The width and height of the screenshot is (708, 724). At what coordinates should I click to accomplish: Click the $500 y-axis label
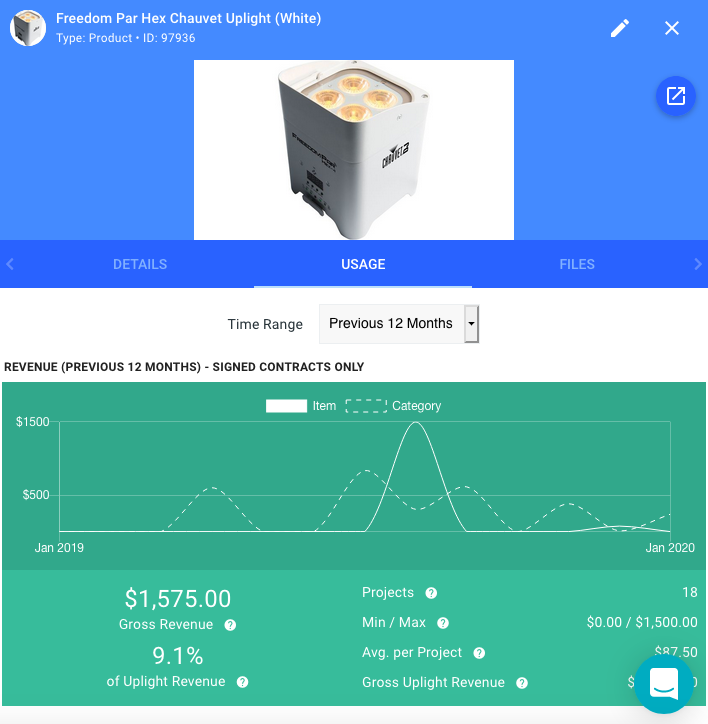pos(36,495)
